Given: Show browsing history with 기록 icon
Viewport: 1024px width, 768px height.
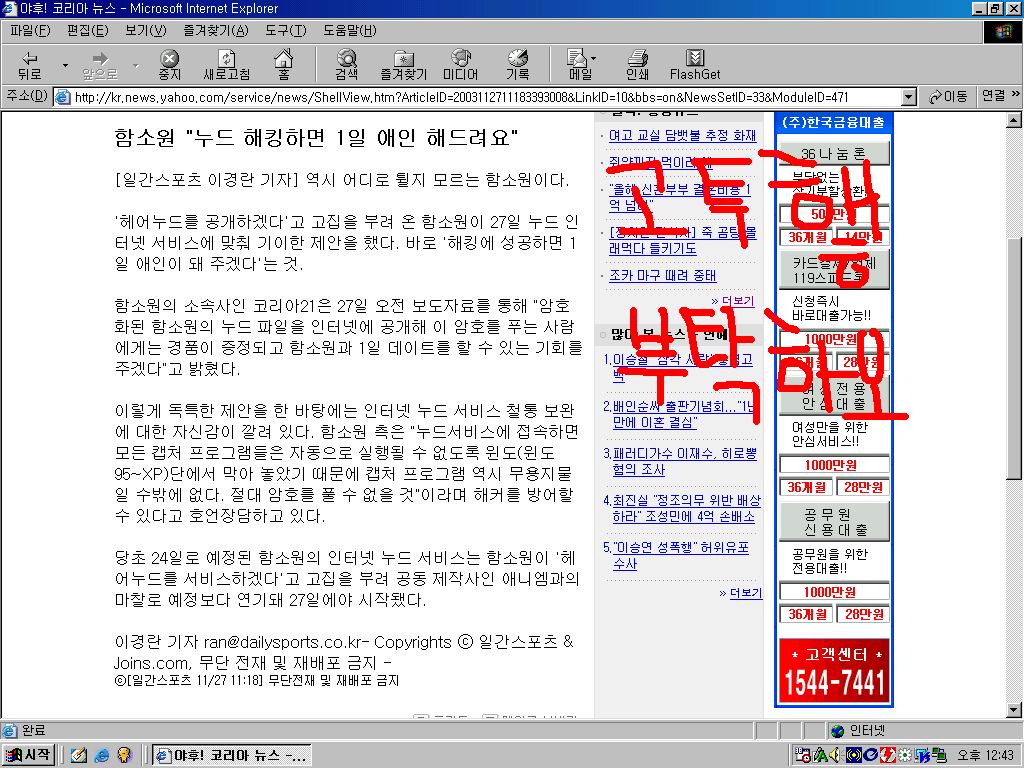Looking at the screenshot, I should click(x=518, y=58).
